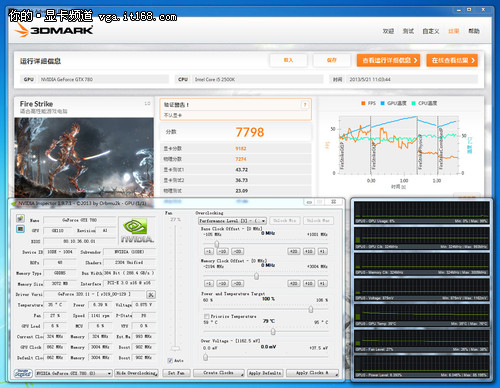Viewport: 500px width, 388px height.
Task: Click the 保存 button in 3DMark
Action: (332, 60)
